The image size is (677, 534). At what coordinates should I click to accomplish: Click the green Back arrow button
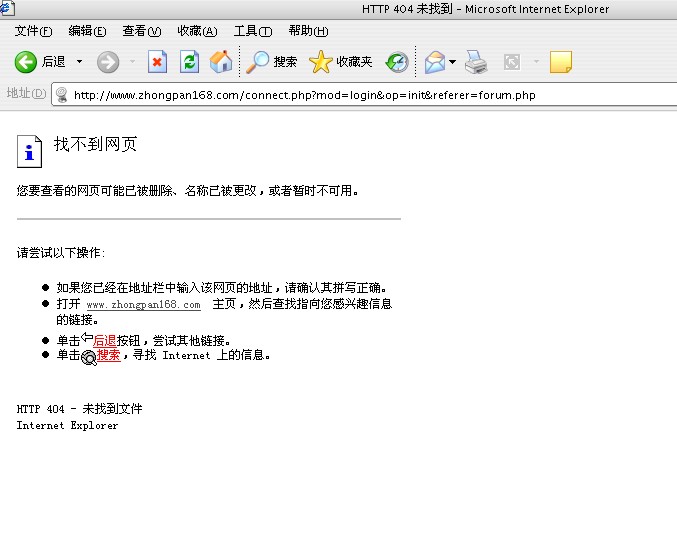25,62
